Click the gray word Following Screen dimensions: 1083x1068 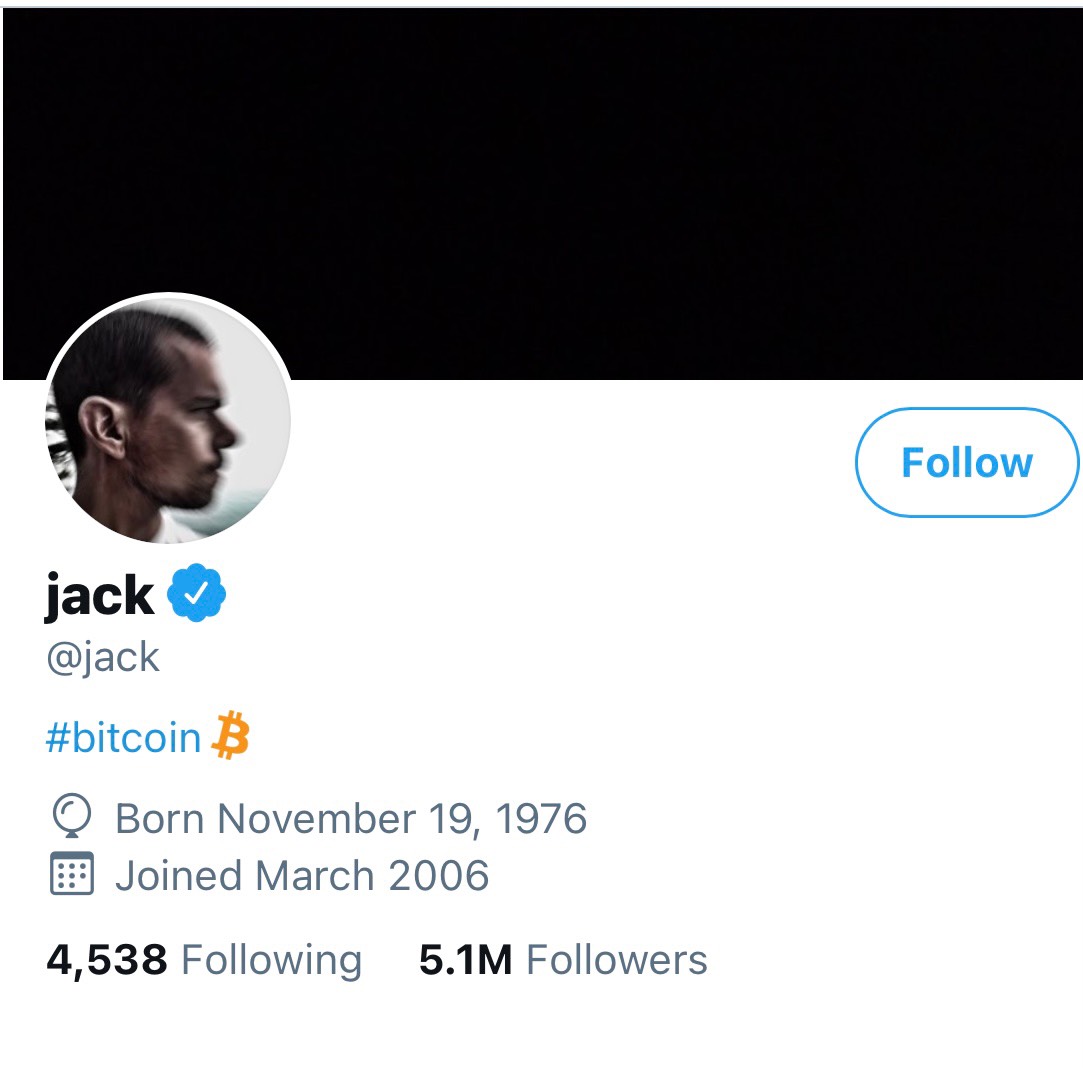(x=271, y=961)
